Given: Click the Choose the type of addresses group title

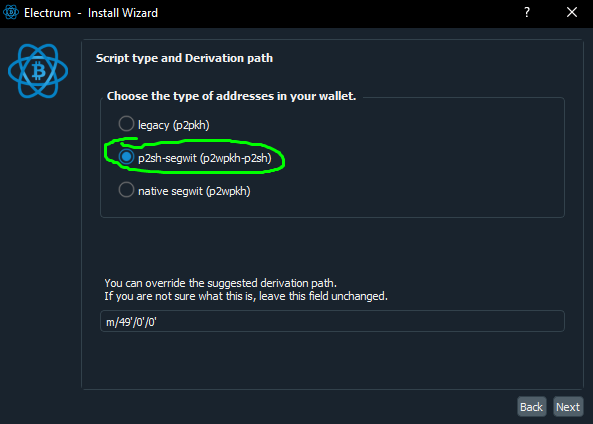Looking at the screenshot, I should 231,96.
